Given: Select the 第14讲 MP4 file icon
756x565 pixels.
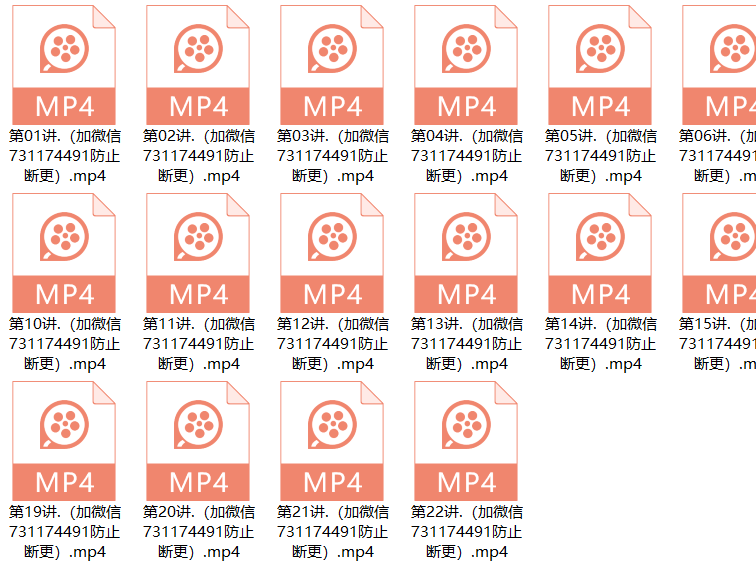Looking at the screenshot, I should [x=600, y=253].
